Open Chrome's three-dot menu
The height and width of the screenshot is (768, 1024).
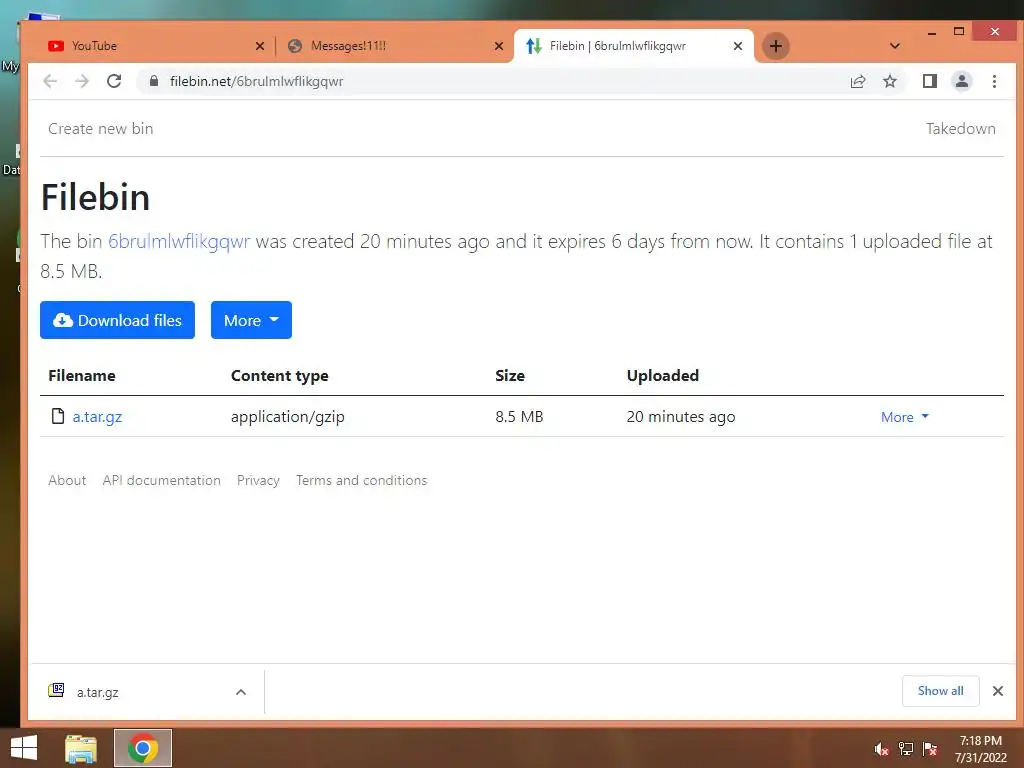(x=994, y=81)
